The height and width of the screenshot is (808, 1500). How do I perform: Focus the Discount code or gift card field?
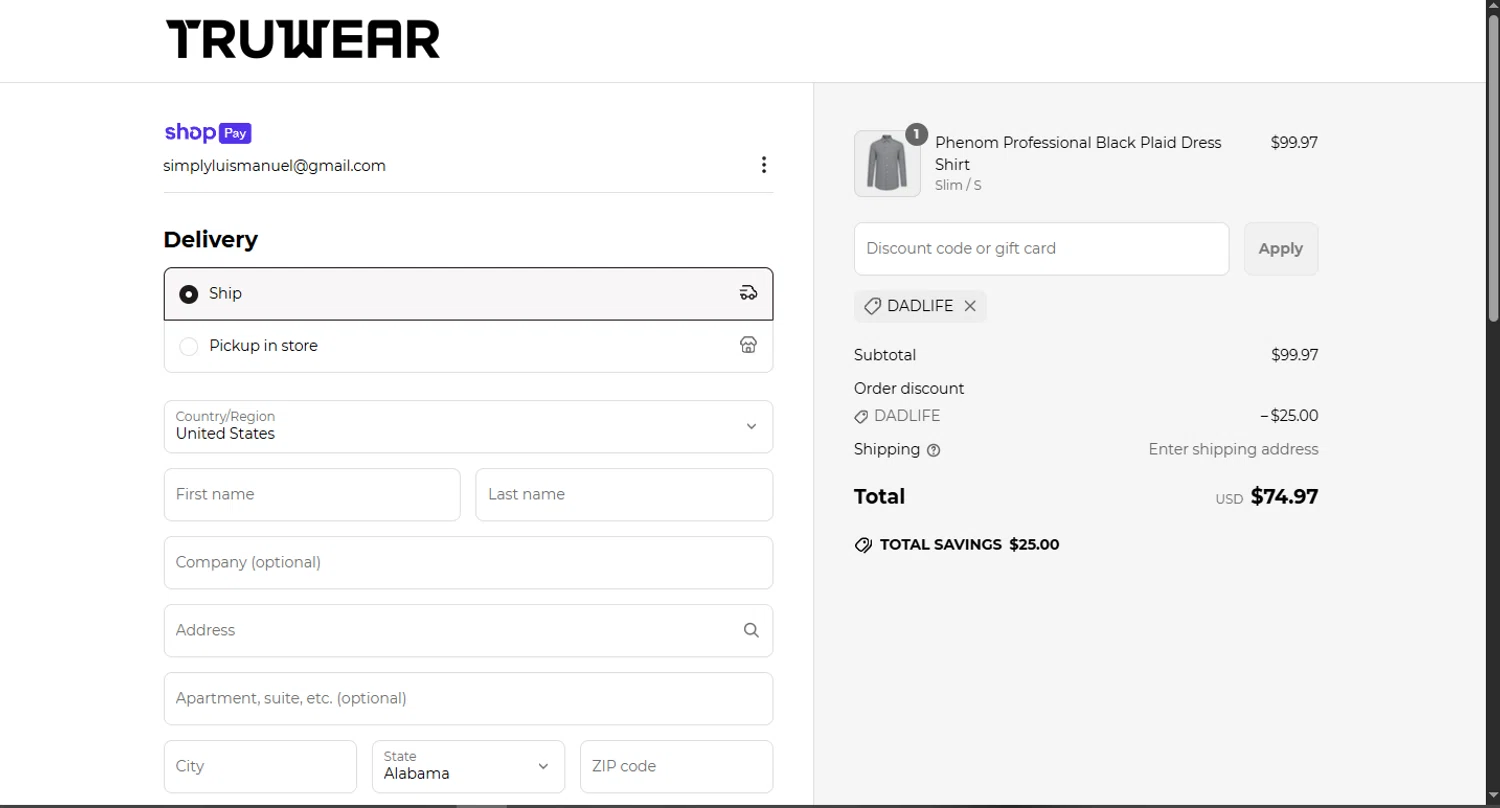pyautogui.click(x=1041, y=249)
